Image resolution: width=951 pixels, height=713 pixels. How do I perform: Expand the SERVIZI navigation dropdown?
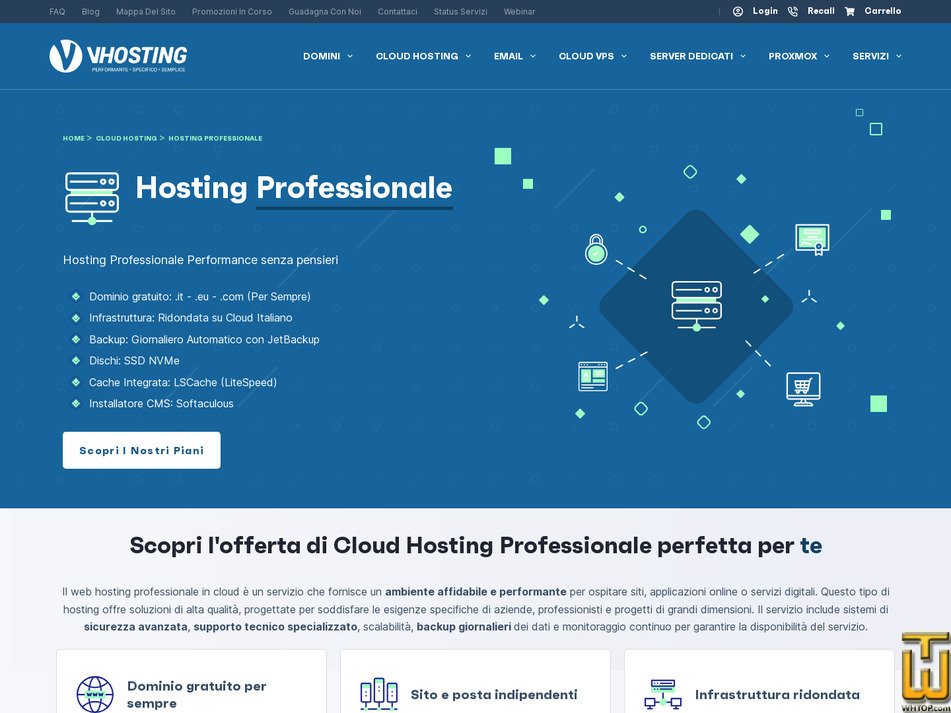(x=876, y=56)
